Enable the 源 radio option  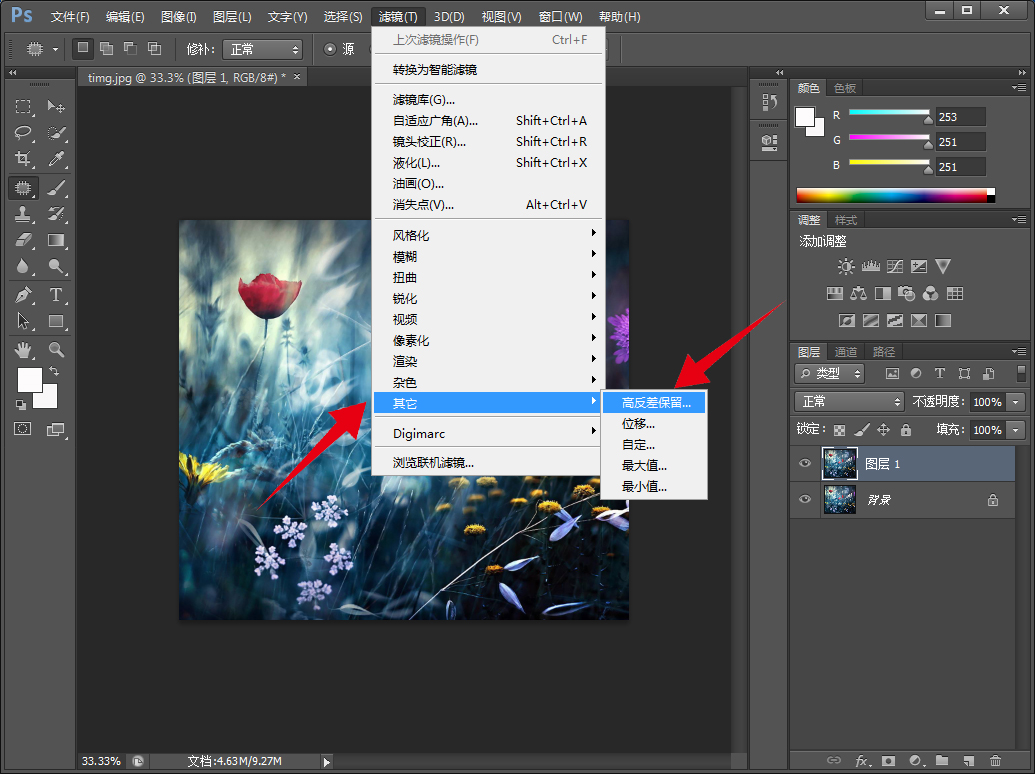tap(330, 49)
